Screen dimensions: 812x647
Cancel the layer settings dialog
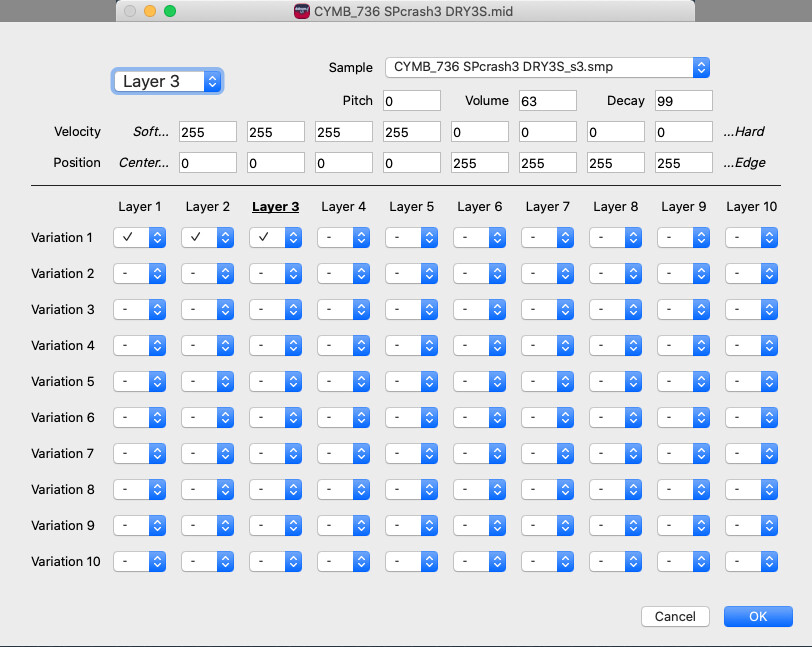click(675, 616)
